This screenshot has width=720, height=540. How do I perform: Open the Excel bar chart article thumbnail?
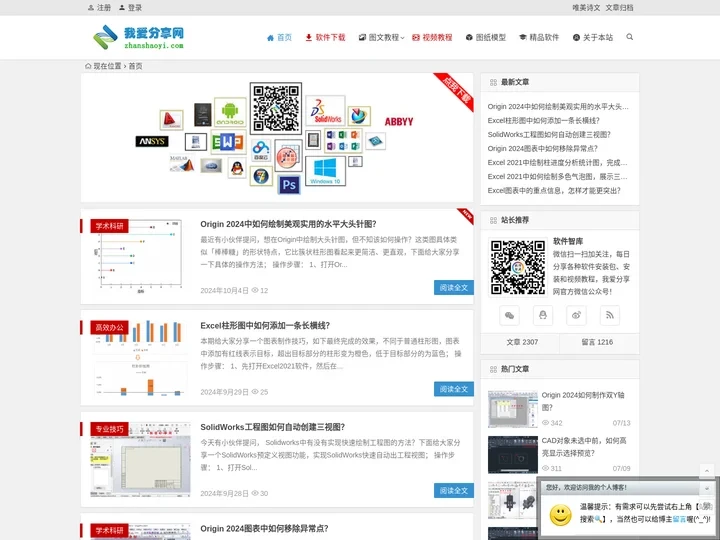pyautogui.click(x=140, y=358)
